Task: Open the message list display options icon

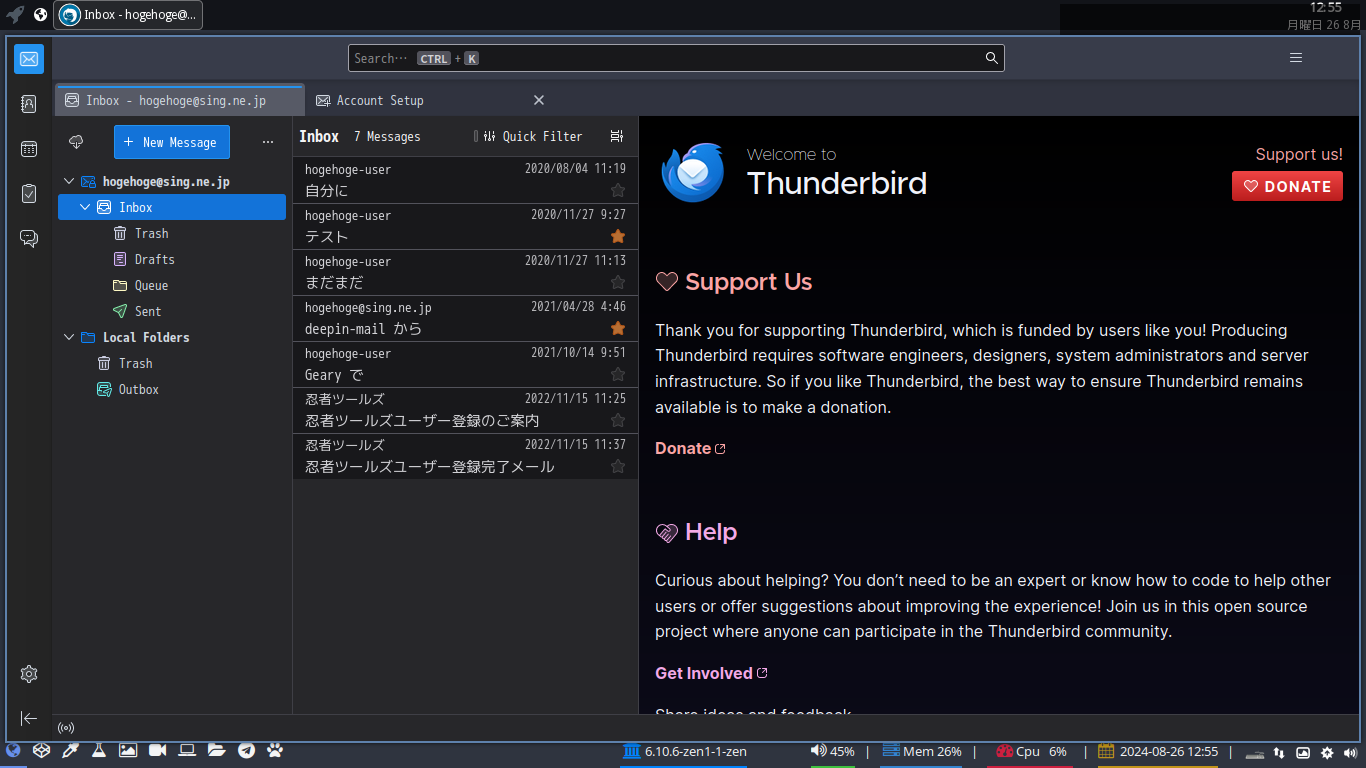Action: point(617,136)
